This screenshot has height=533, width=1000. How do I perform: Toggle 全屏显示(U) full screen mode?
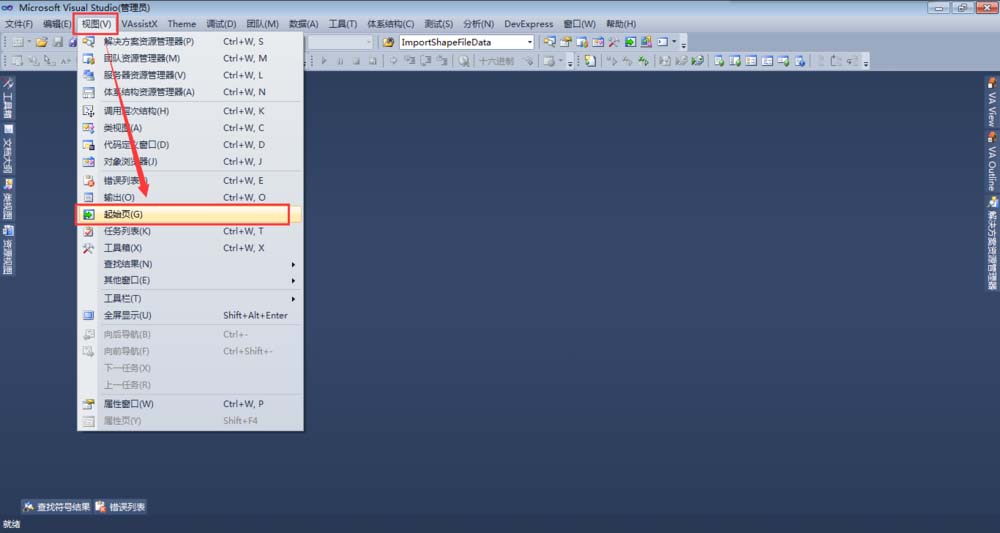(189, 316)
